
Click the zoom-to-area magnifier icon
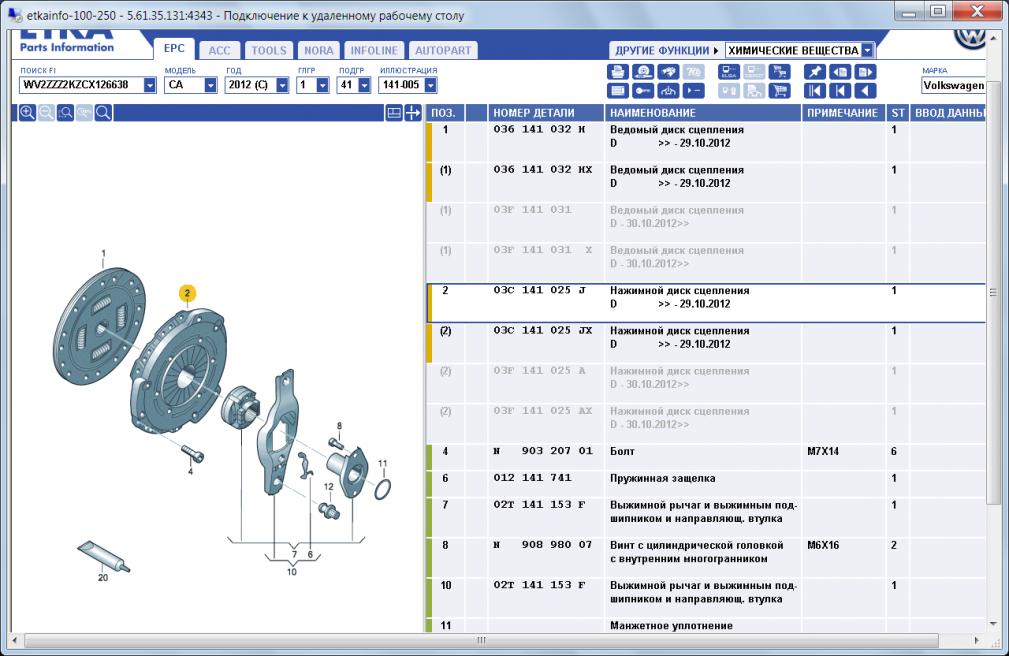pos(65,113)
